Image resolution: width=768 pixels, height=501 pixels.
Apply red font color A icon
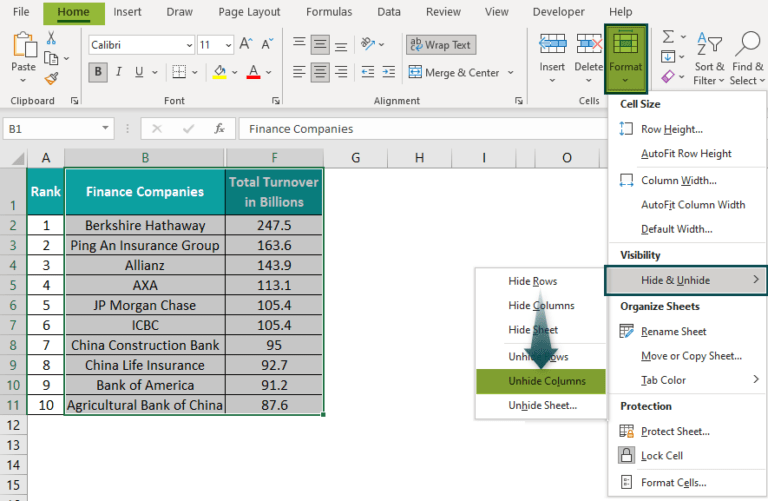253,72
